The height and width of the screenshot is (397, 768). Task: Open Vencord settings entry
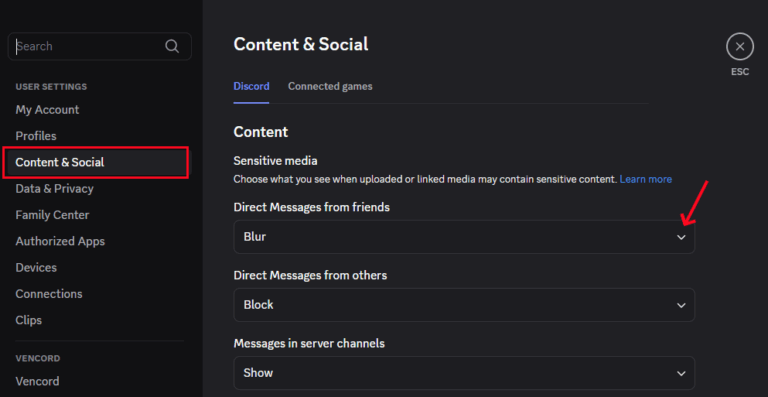[x=37, y=381]
